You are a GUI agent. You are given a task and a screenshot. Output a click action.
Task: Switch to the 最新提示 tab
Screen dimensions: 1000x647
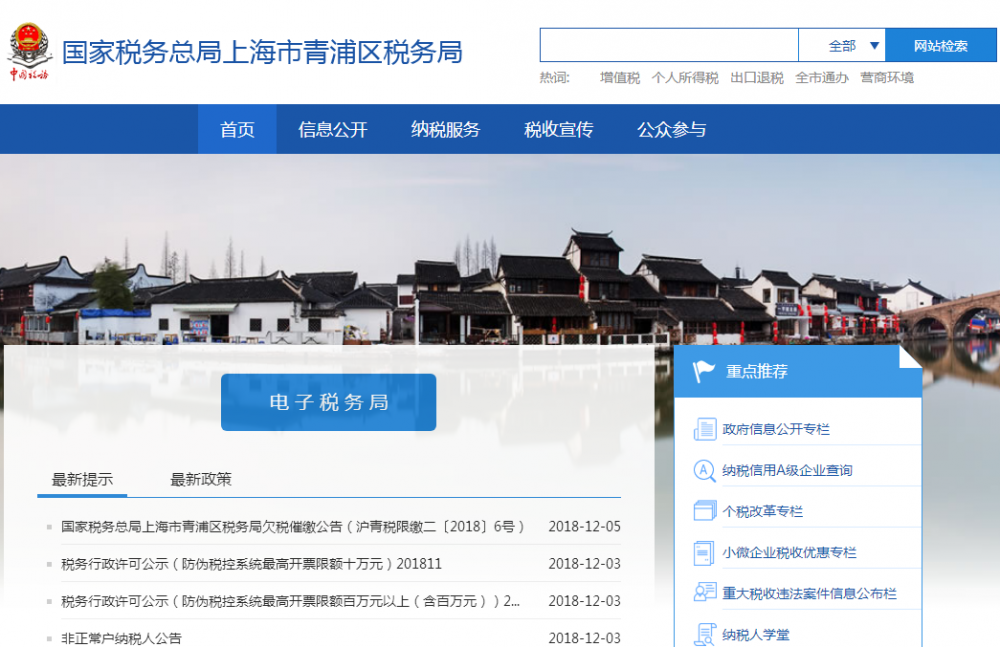(x=82, y=479)
